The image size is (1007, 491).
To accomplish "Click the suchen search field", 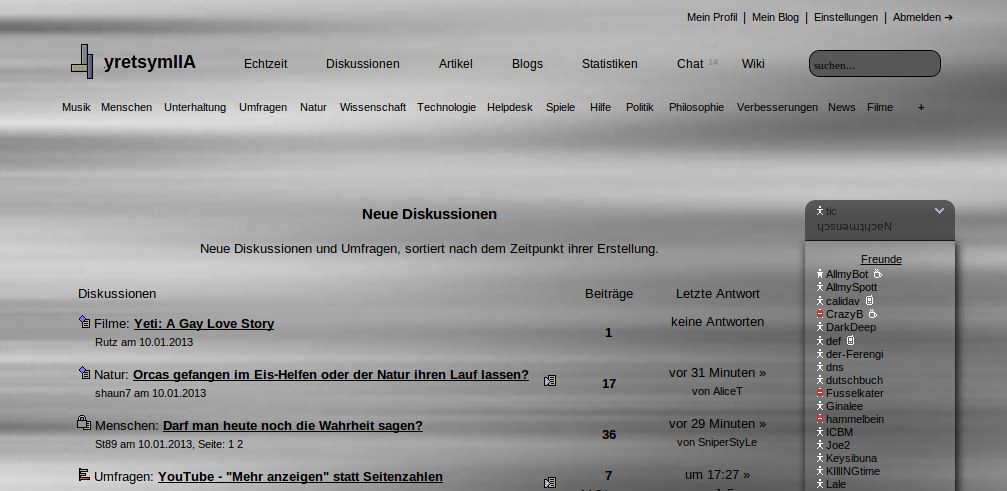I will click(874, 65).
